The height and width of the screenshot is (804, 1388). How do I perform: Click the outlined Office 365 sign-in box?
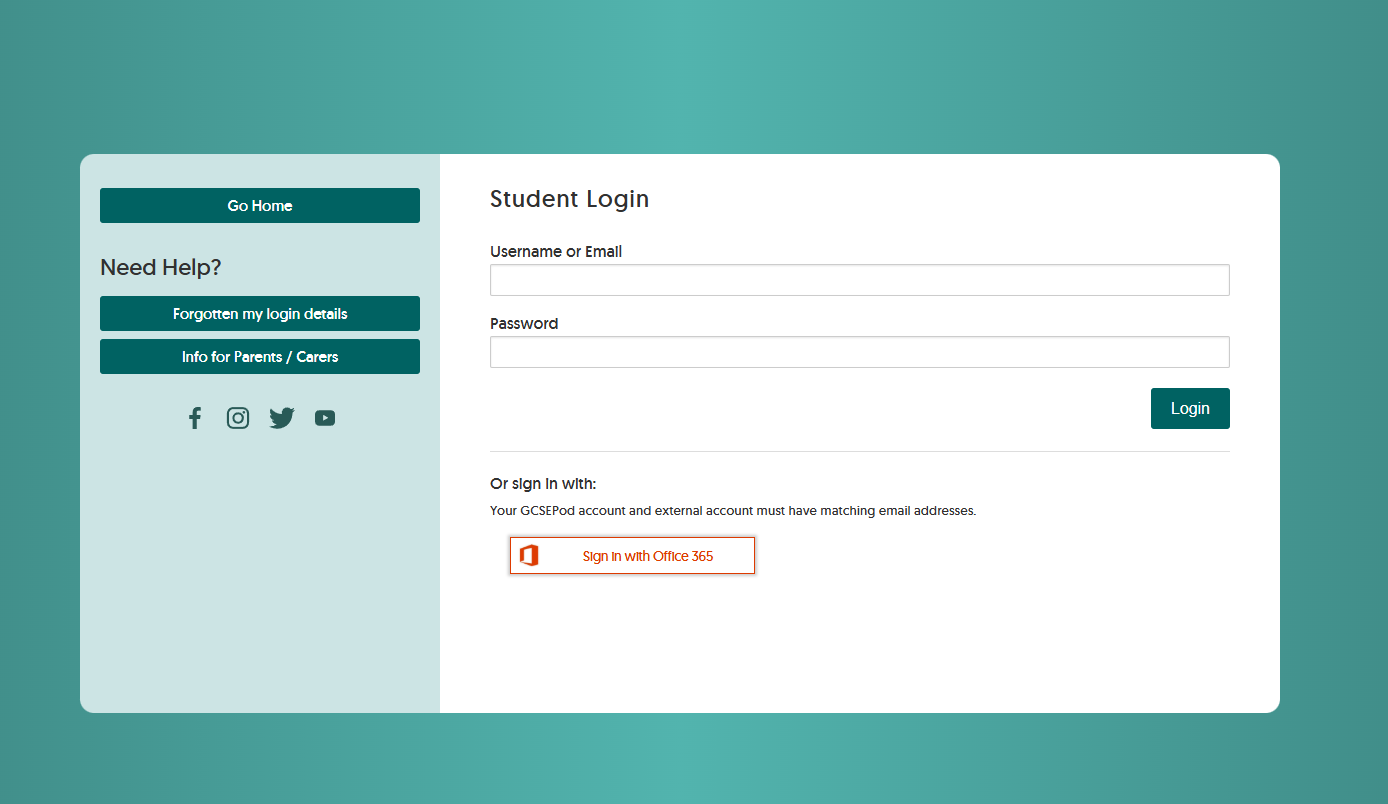click(x=632, y=555)
